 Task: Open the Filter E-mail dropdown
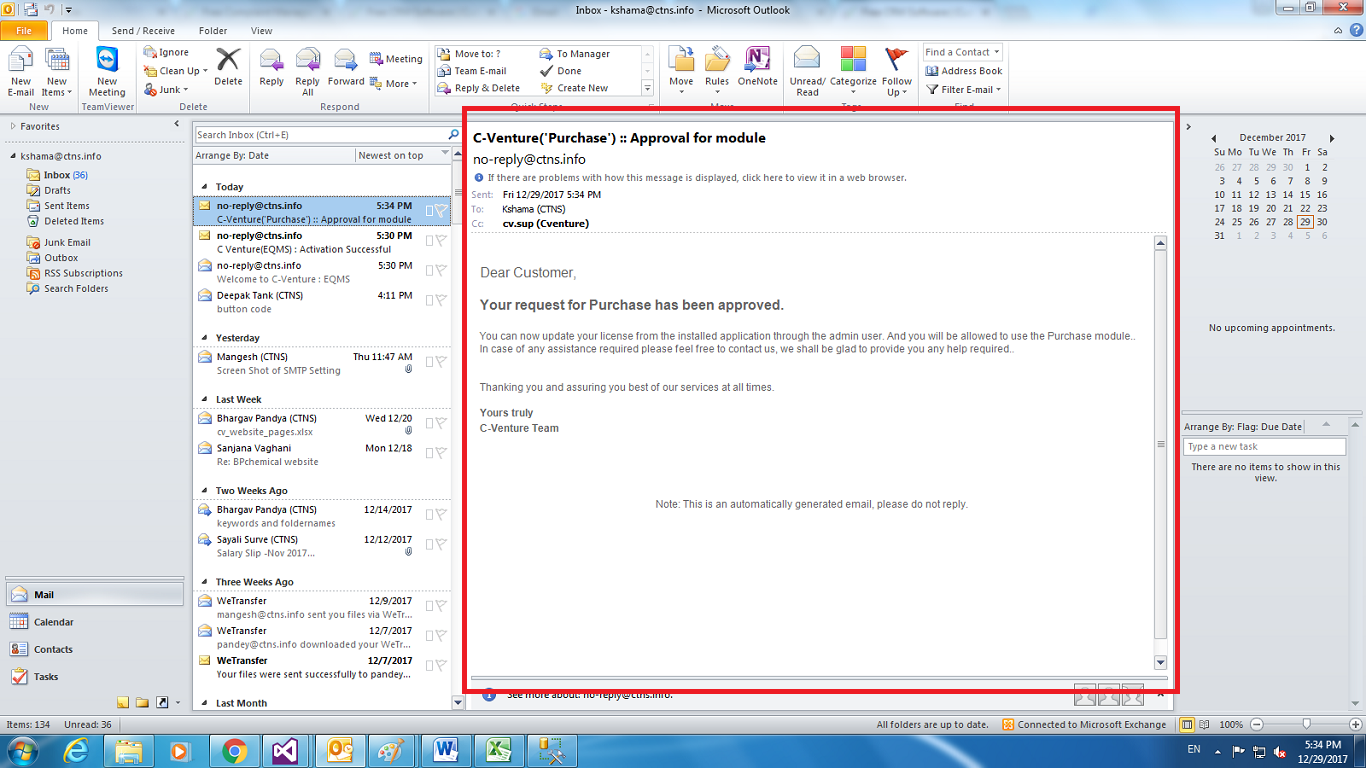(x=964, y=90)
